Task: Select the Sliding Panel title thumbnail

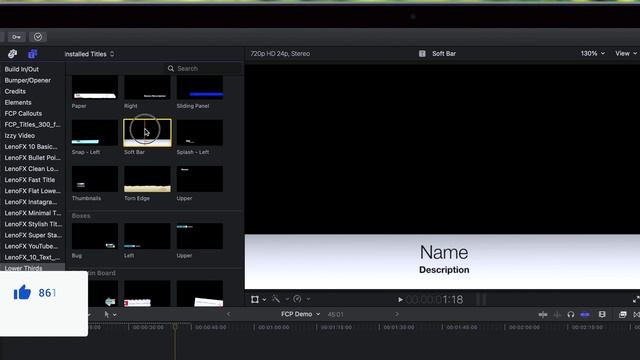Action: point(200,87)
